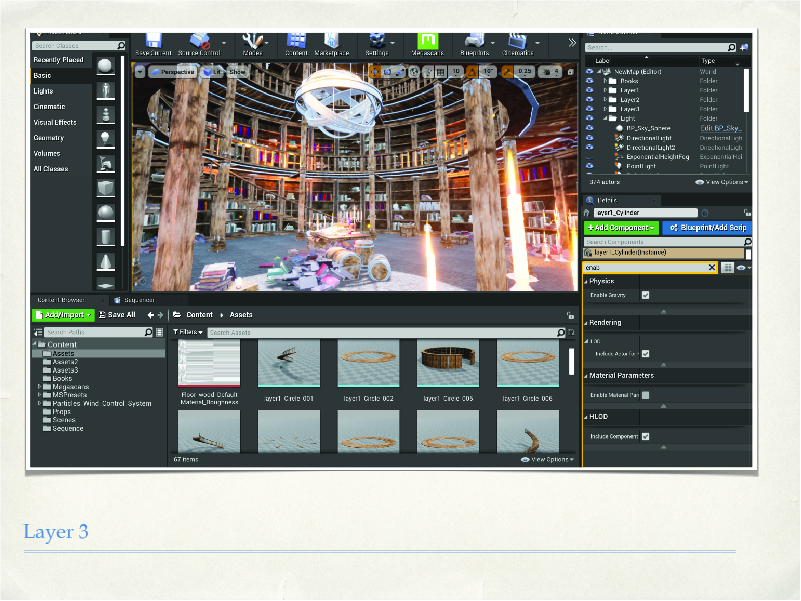The image size is (801, 601).
Task: Click the Settings toolbar icon
Action: 377,42
